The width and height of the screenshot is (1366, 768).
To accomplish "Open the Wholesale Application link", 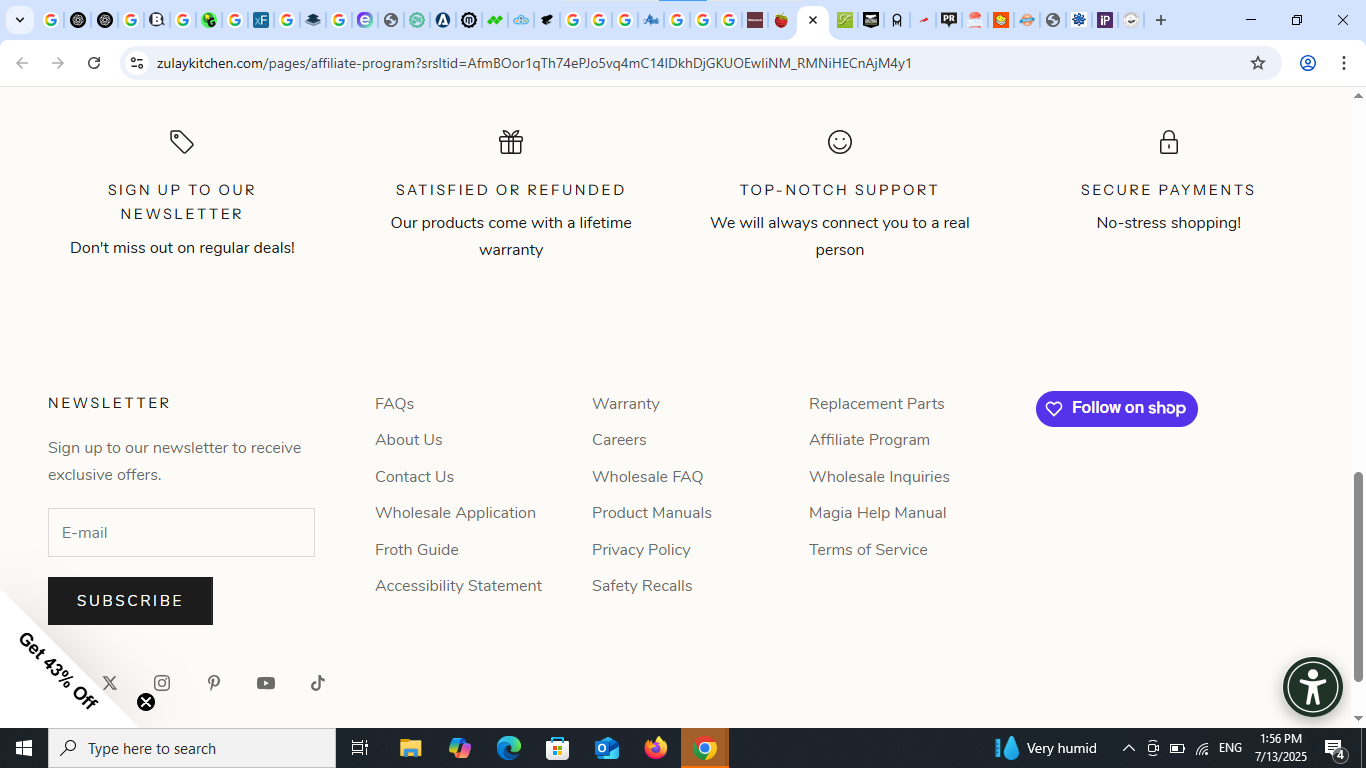I will [456, 513].
